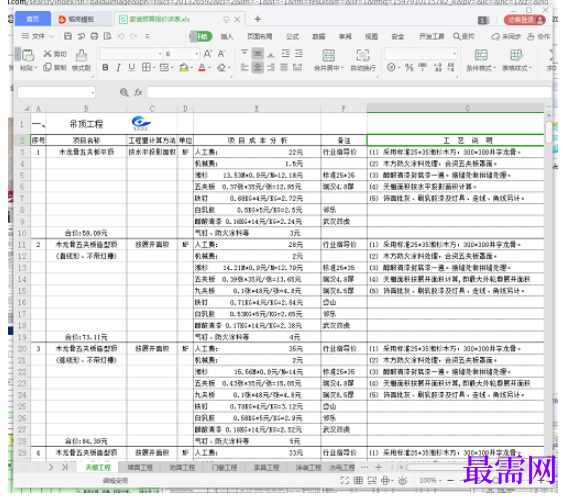Add a new sheet with the plus button
Screen dimensions: 575x501
(379, 467)
